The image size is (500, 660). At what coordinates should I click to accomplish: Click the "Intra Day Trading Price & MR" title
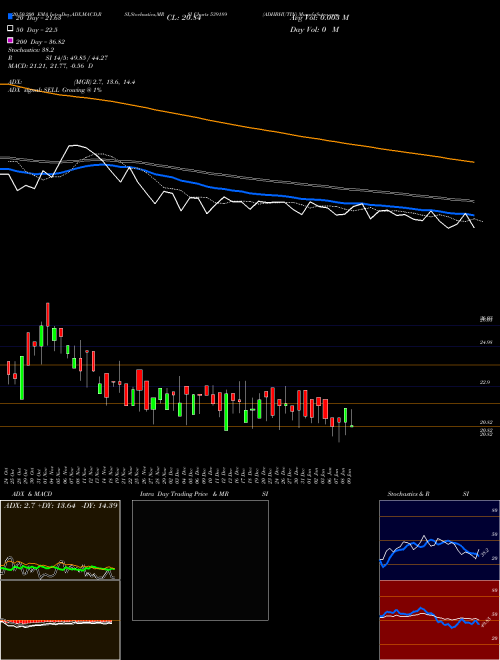coord(185,494)
